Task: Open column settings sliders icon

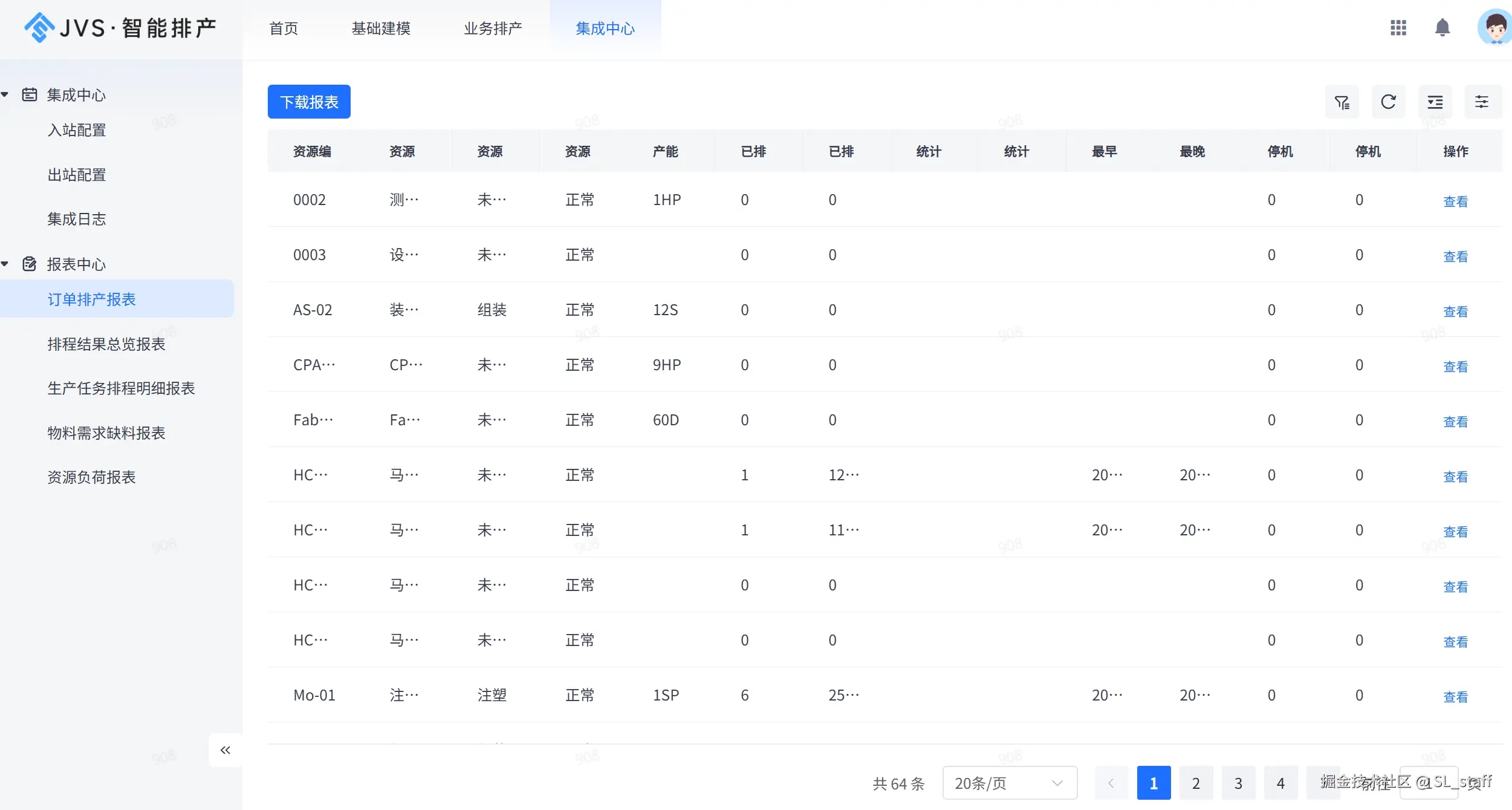Action: (x=1482, y=102)
